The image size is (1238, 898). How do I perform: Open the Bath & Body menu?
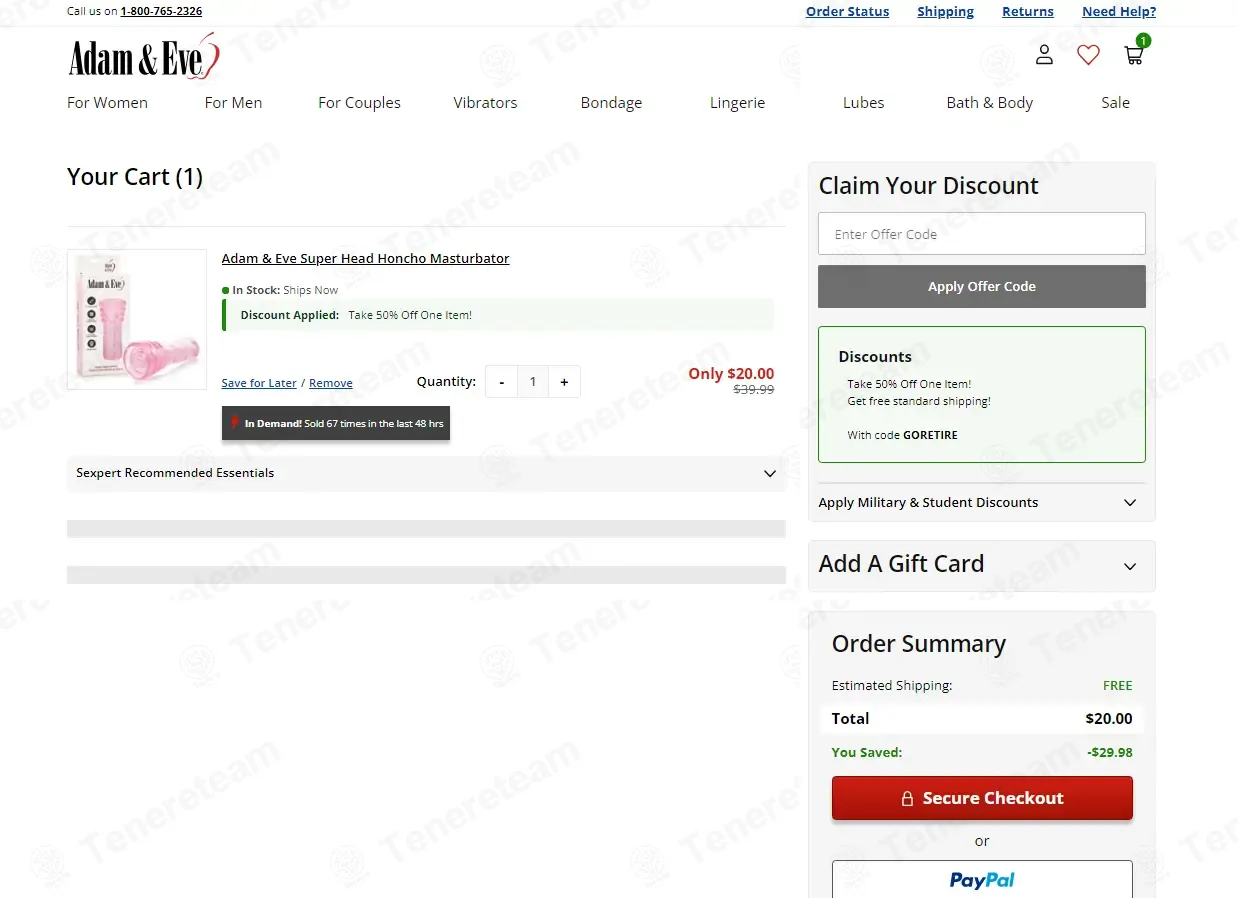pos(989,103)
